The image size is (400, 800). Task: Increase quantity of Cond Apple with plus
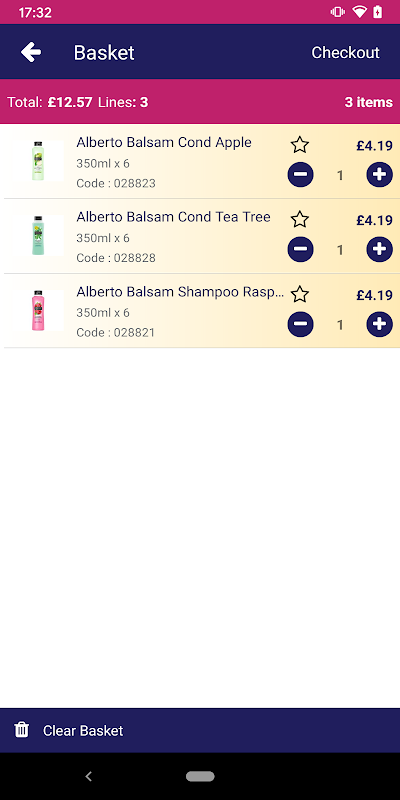click(x=380, y=175)
